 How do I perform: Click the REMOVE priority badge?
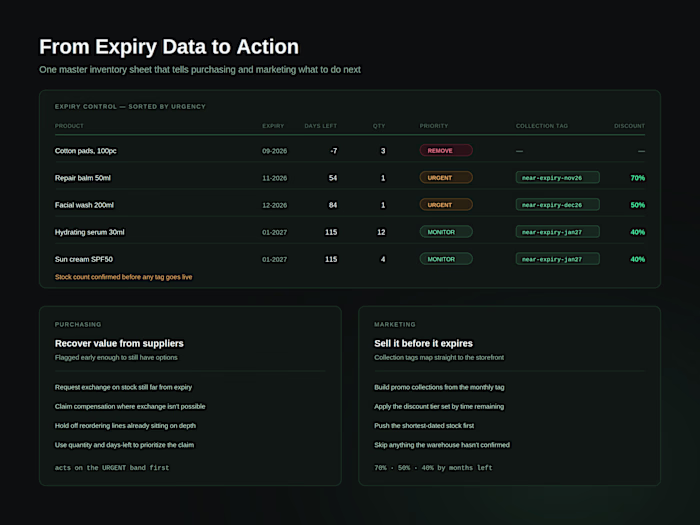tap(446, 150)
